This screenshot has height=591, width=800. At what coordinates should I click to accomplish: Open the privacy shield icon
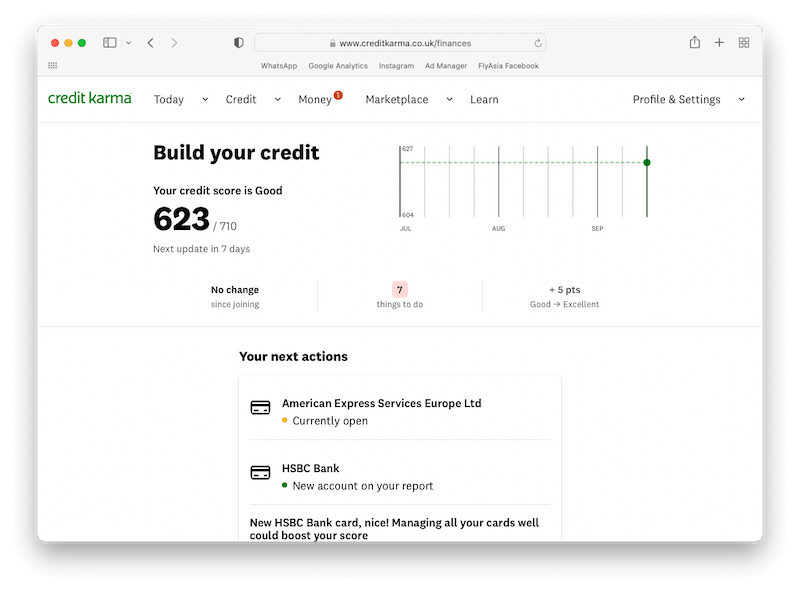pos(239,43)
